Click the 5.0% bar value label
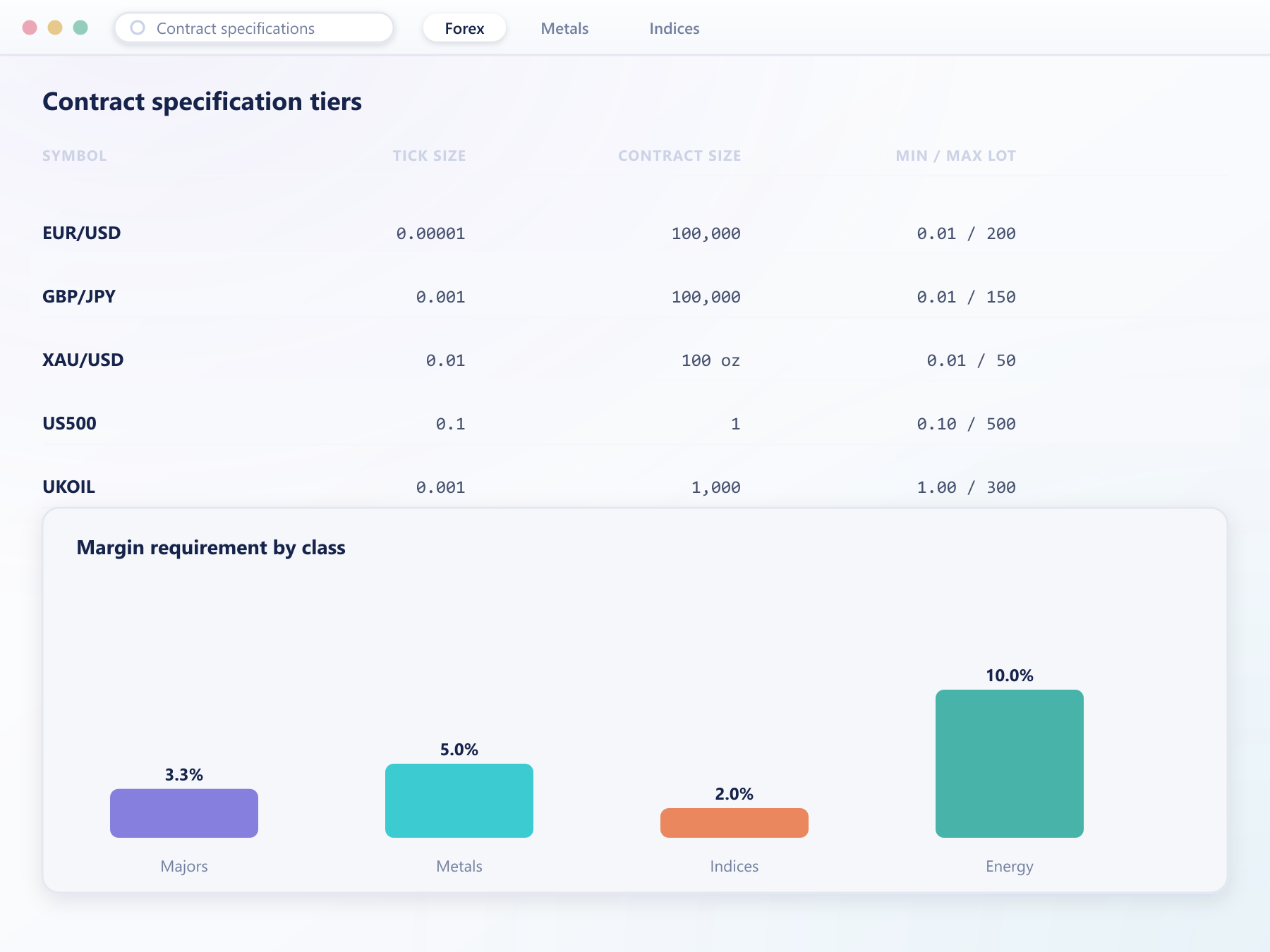The height and width of the screenshot is (952, 1270). [459, 750]
